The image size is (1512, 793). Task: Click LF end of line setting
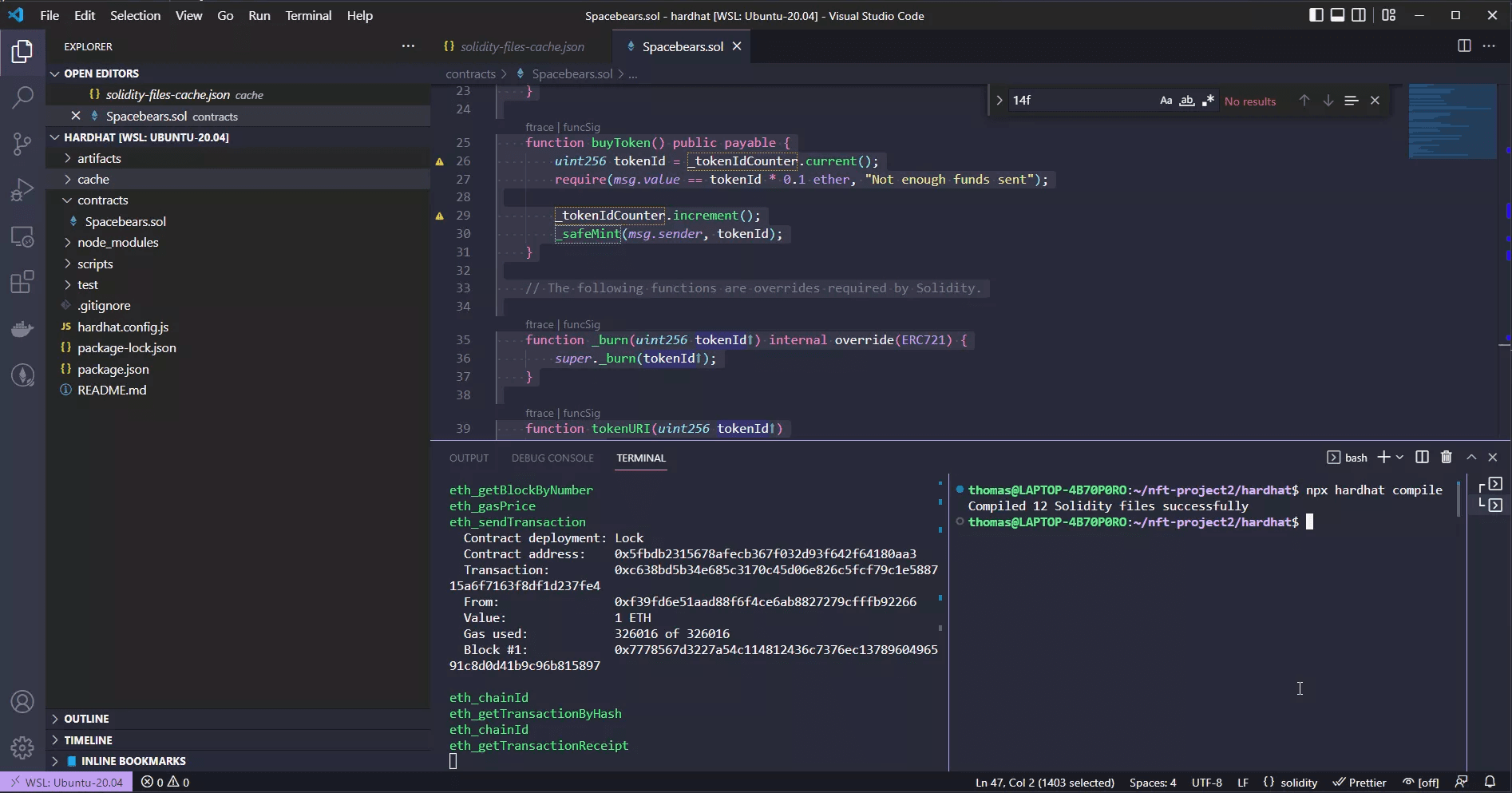click(x=1243, y=783)
